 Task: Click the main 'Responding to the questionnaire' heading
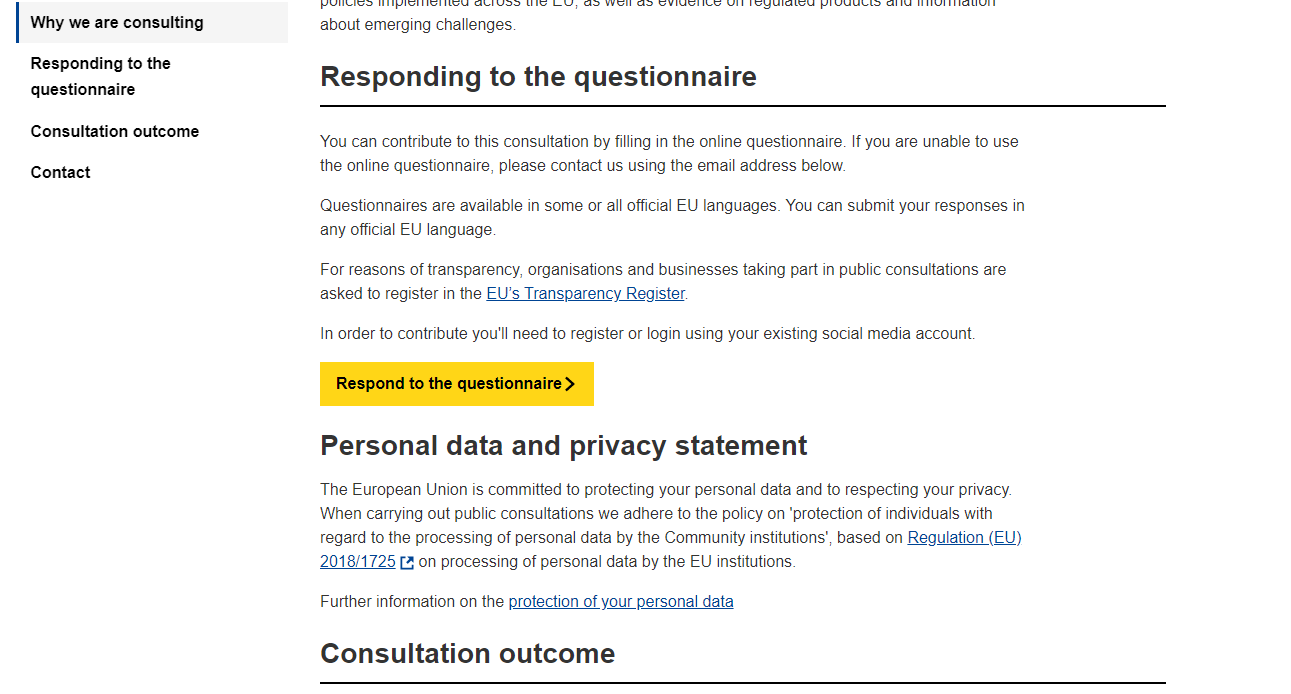point(538,76)
